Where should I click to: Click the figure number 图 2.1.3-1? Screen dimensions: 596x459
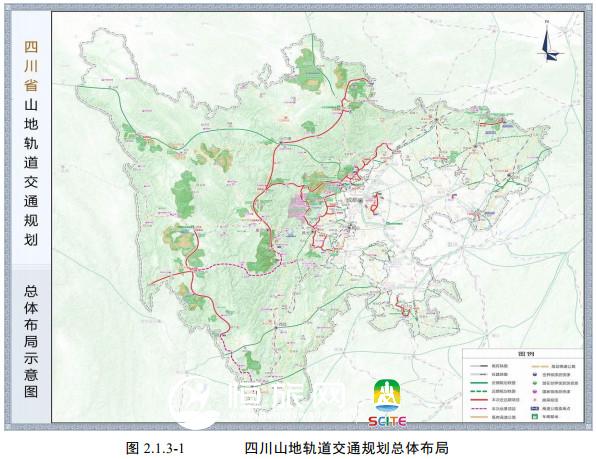point(155,448)
